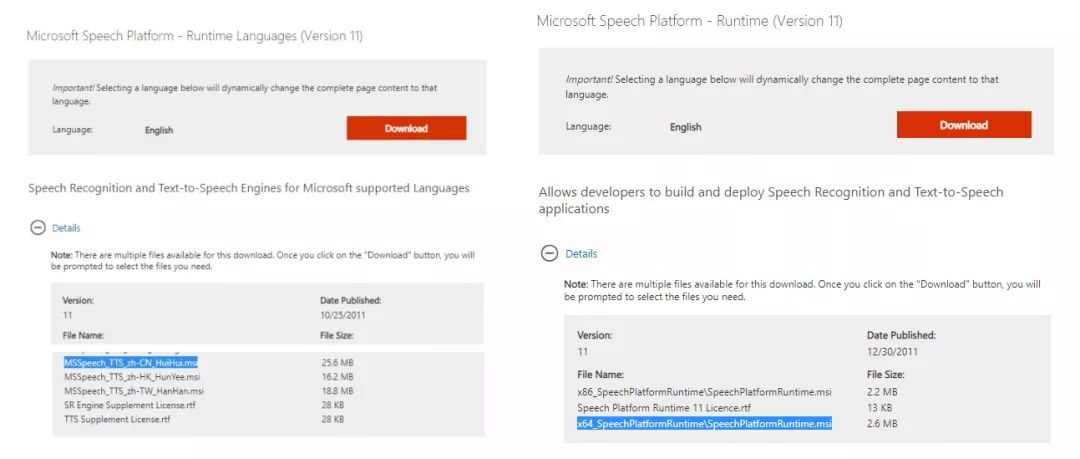Click date published 10/25/2011
Image resolution: width=1080 pixels, height=459 pixels.
(x=343, y=316)
